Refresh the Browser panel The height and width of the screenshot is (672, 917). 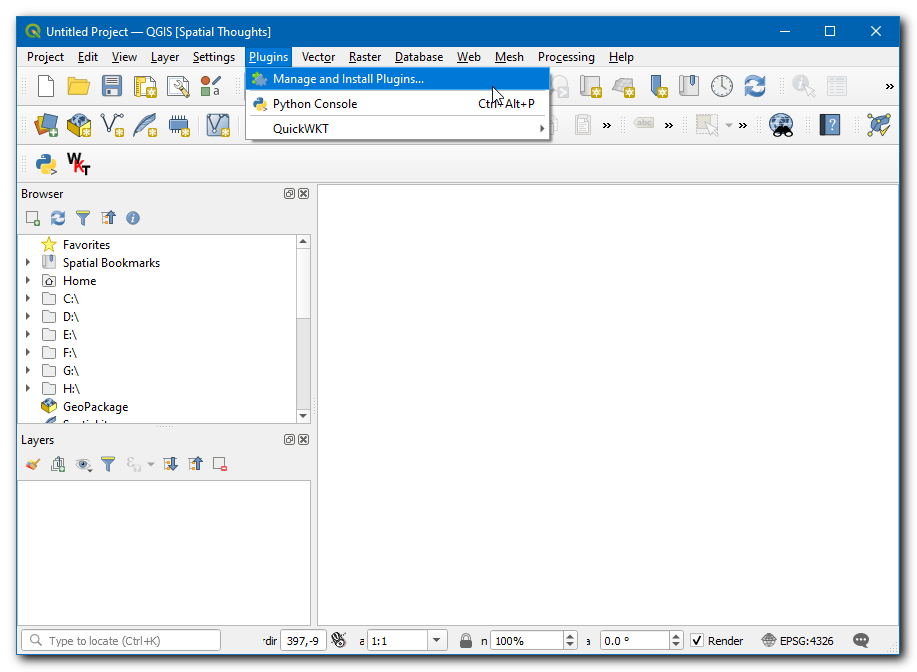coord(58,218)
